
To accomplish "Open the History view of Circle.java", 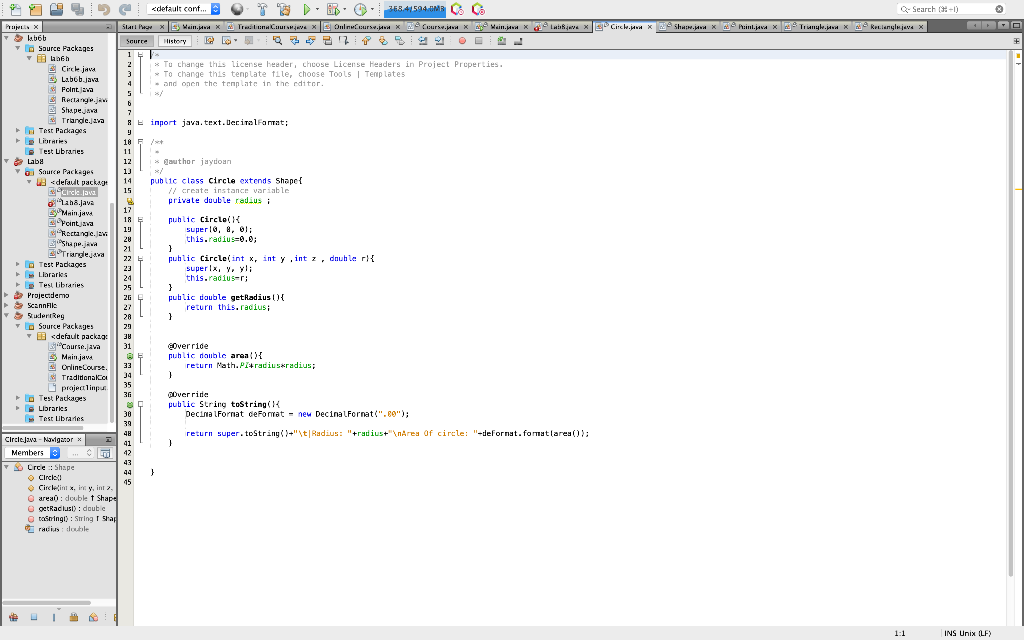I will (x=175, y=41).
